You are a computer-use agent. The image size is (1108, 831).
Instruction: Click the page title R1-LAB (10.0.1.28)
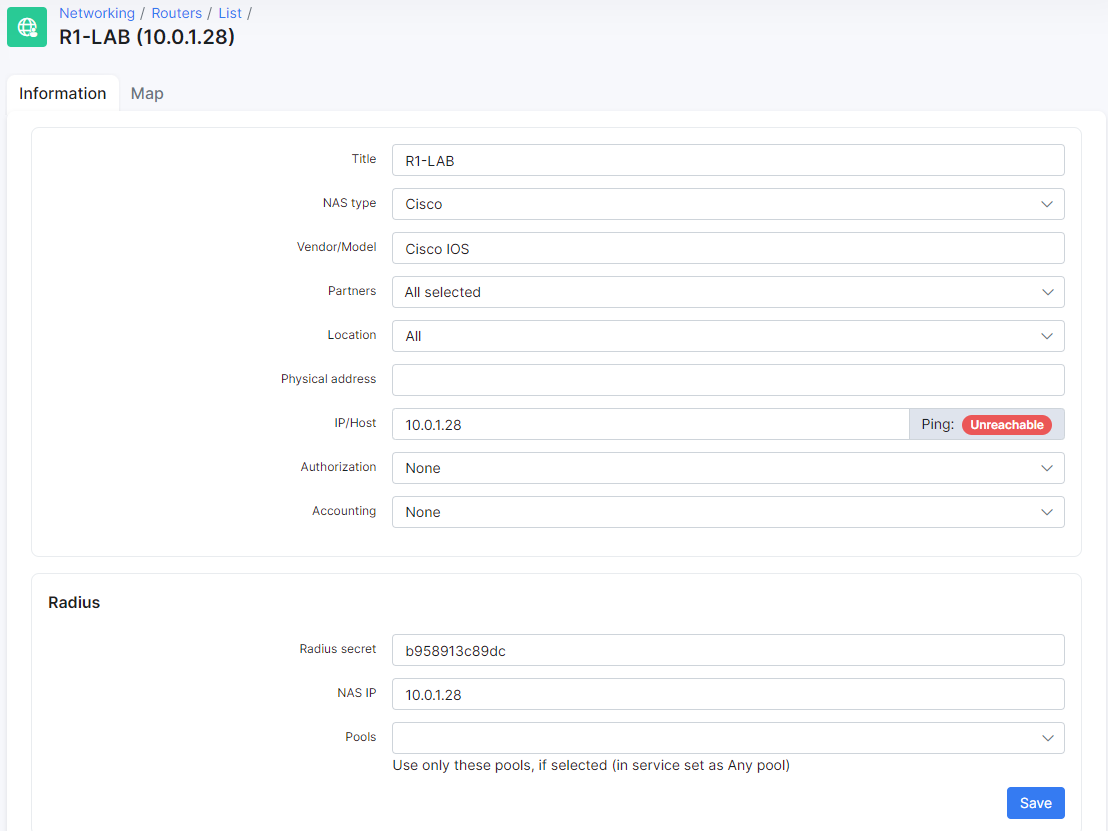147,37
